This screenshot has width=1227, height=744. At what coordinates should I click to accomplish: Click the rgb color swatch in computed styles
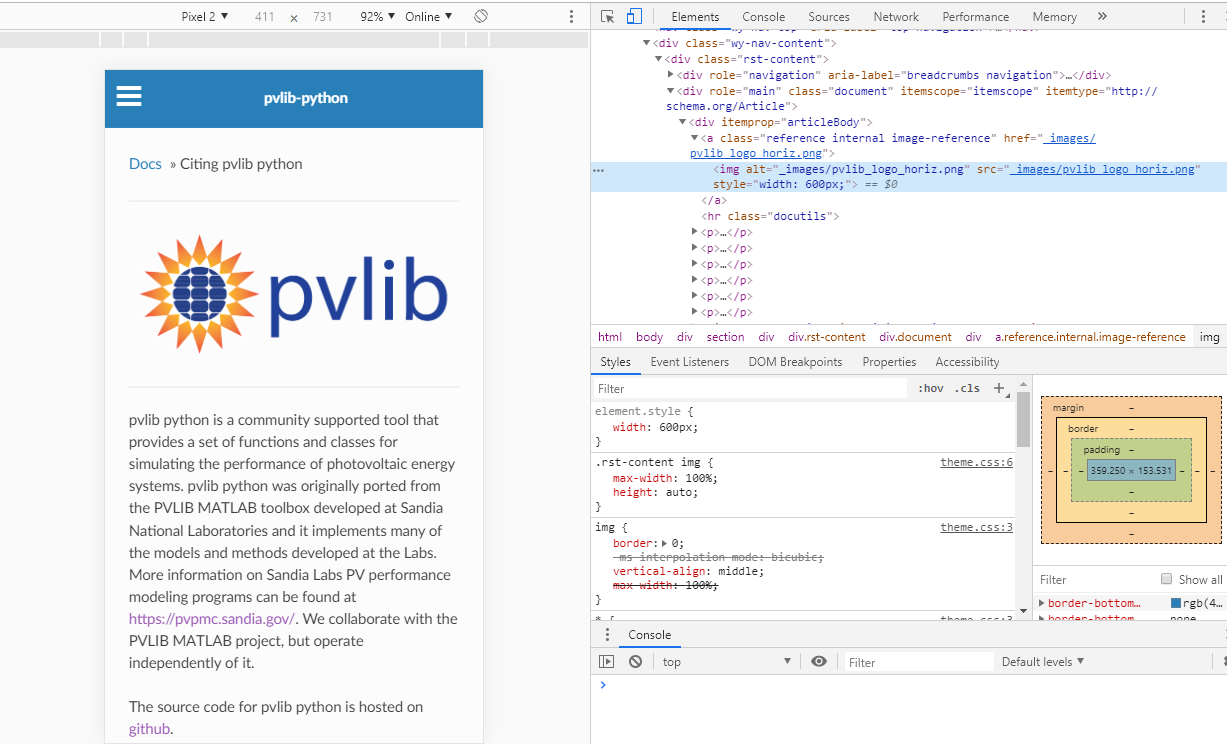pyautogui.click(x=1176, y=603)
